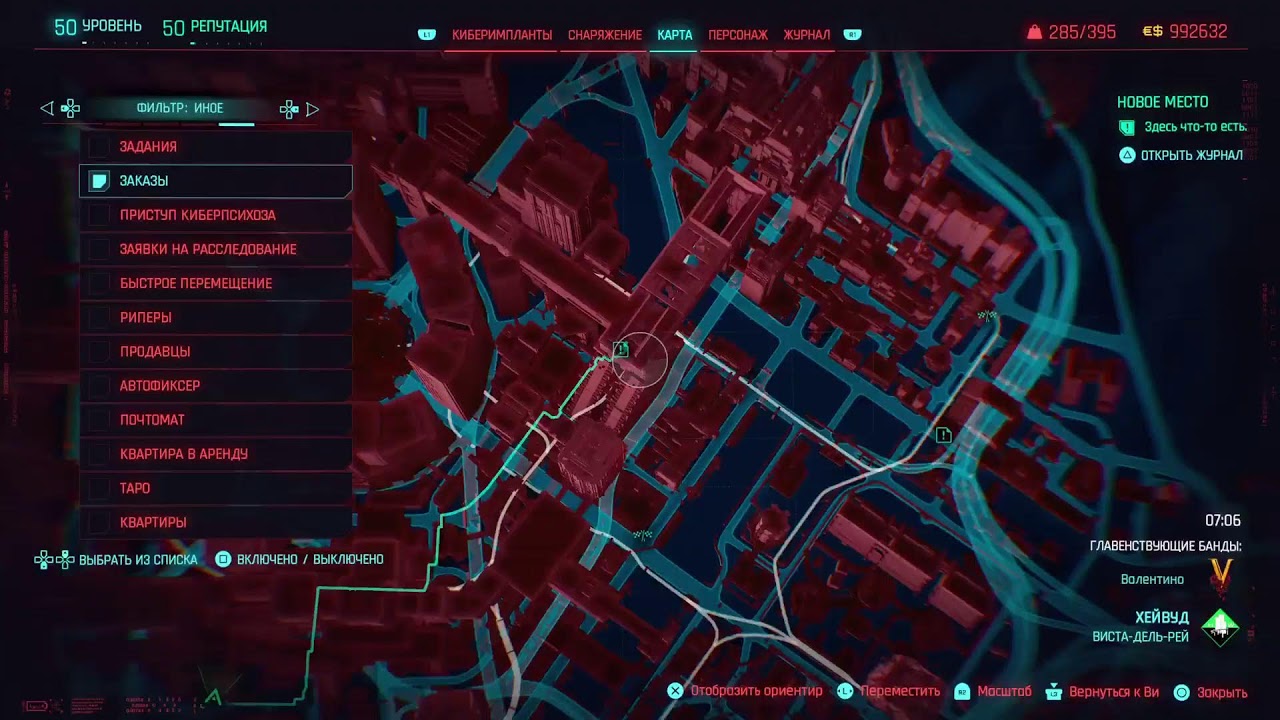Click the '50 Репутация' indicator
Viewport: 1280px width, 720px height.
[215, 27]
